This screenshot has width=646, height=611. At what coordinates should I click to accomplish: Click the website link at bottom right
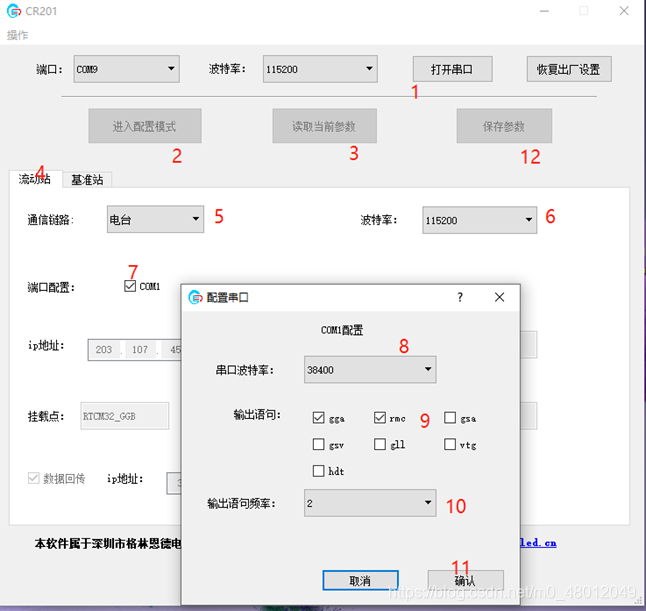pos(538,543)
